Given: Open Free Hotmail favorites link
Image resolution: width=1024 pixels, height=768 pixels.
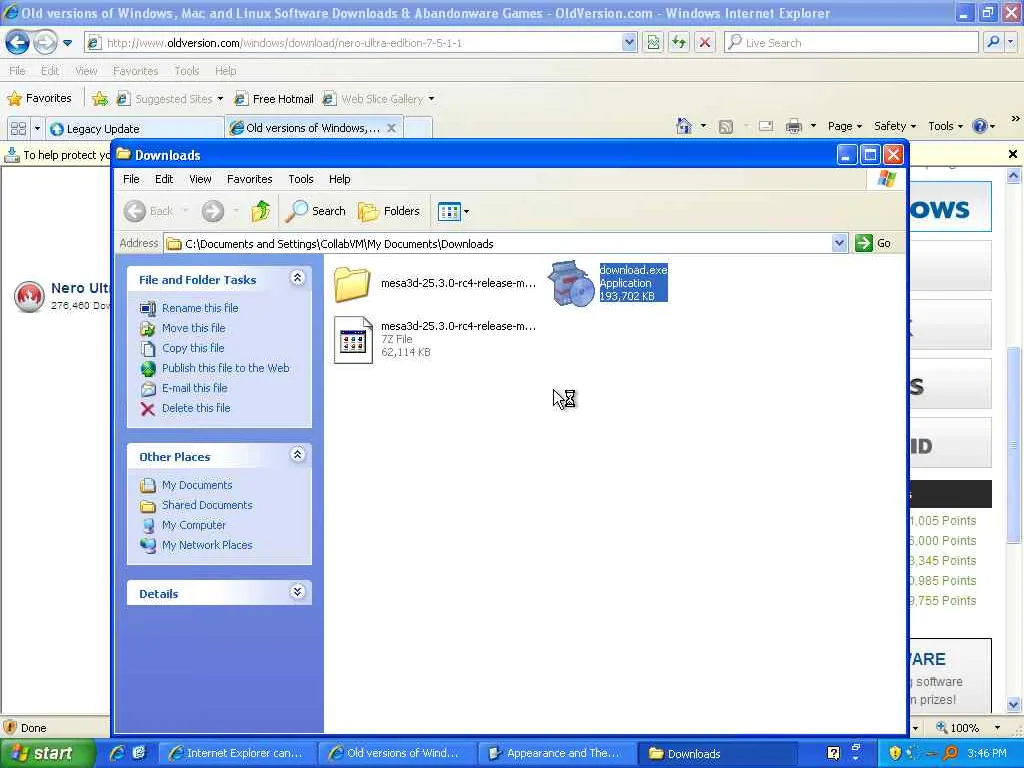Looking at the screenshot, I should (x=274, y=99).
